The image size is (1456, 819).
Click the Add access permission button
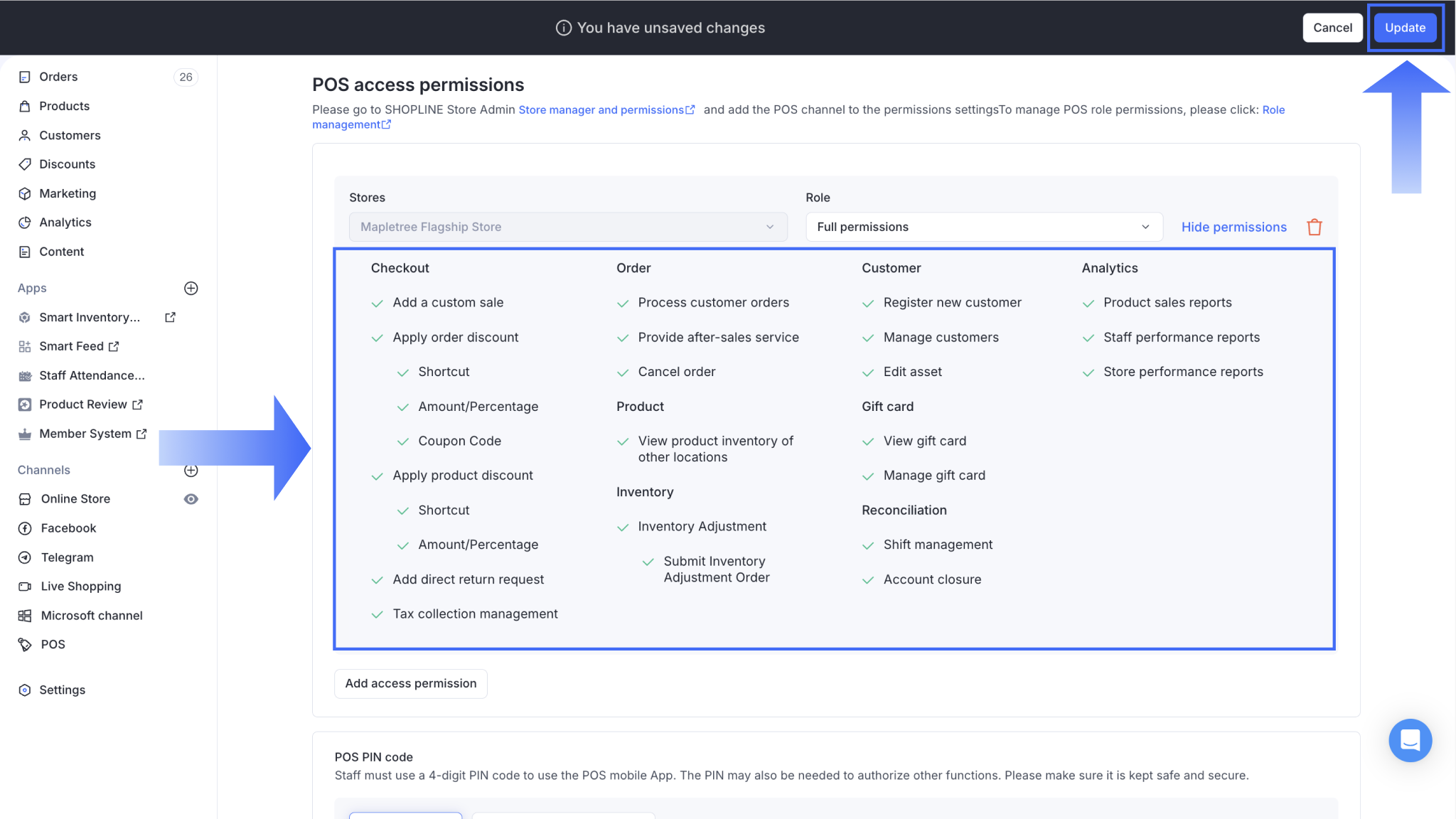click(410, 683)
